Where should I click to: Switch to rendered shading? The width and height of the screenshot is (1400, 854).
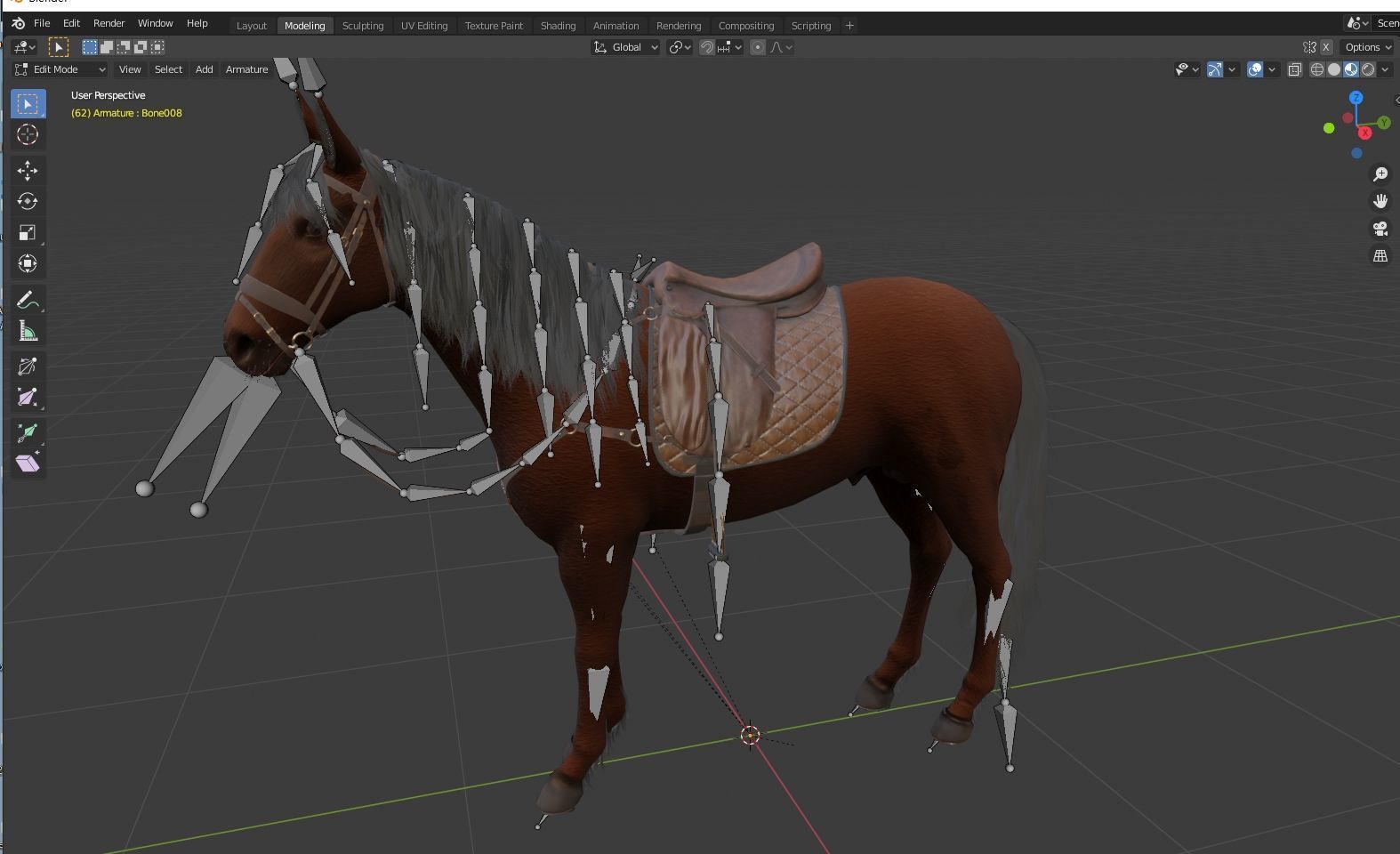[1368, 69]
